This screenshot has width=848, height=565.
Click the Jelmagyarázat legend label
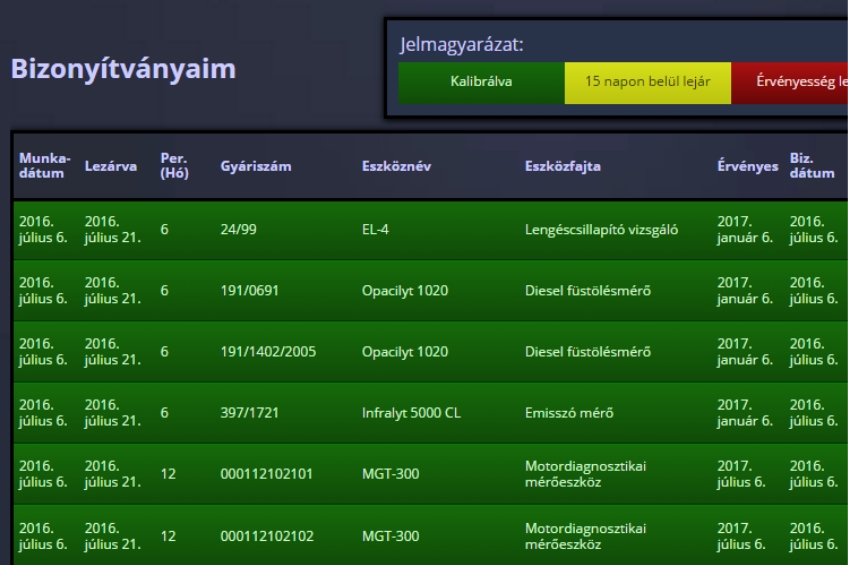[x=462, y=45]
